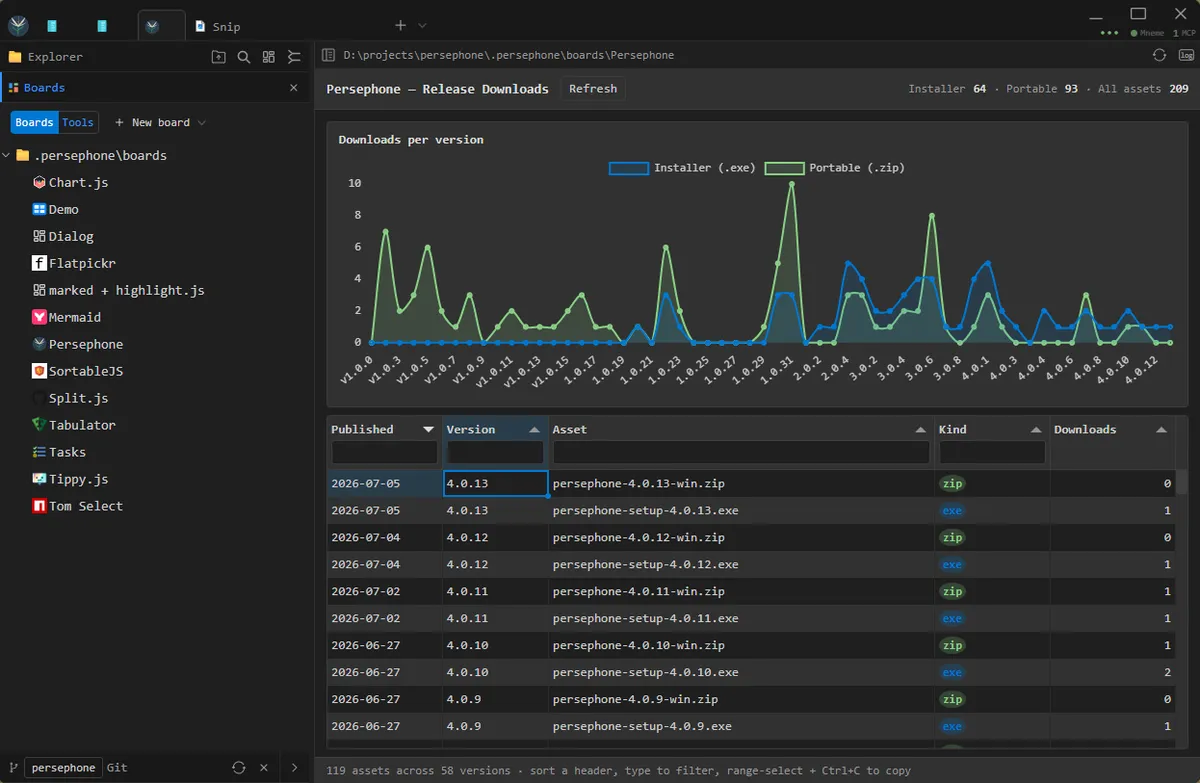This screenshot has height=783, width=1200.
Task: Switch to the Tools toggle segment
Action: tap(78, 122)
